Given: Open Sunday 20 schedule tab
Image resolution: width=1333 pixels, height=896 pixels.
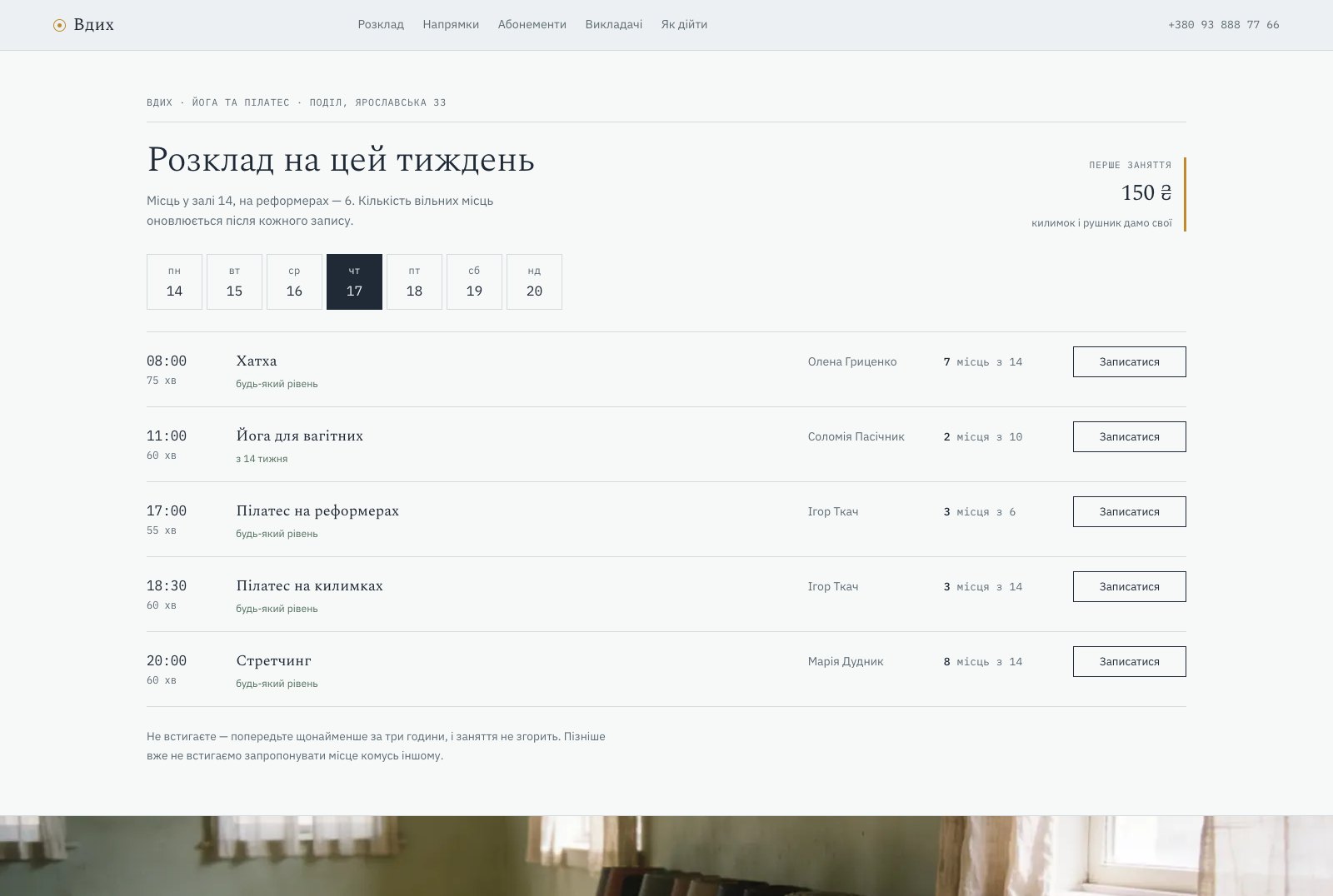Looking at the screenshot, I should 534,281.
